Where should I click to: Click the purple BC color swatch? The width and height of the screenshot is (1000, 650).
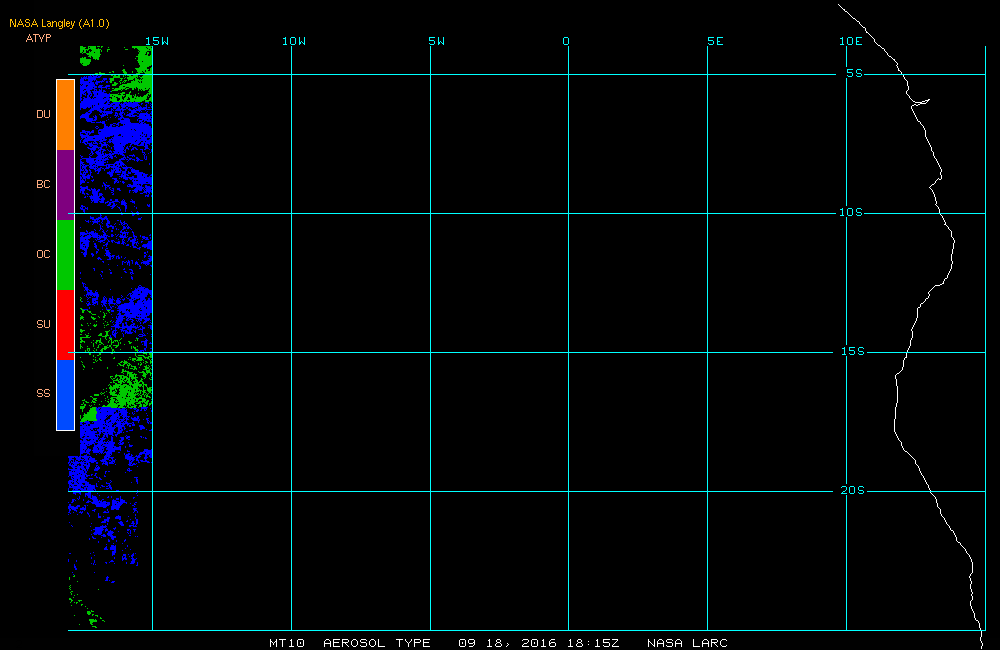pyautogui.click(x=66, y=185)
